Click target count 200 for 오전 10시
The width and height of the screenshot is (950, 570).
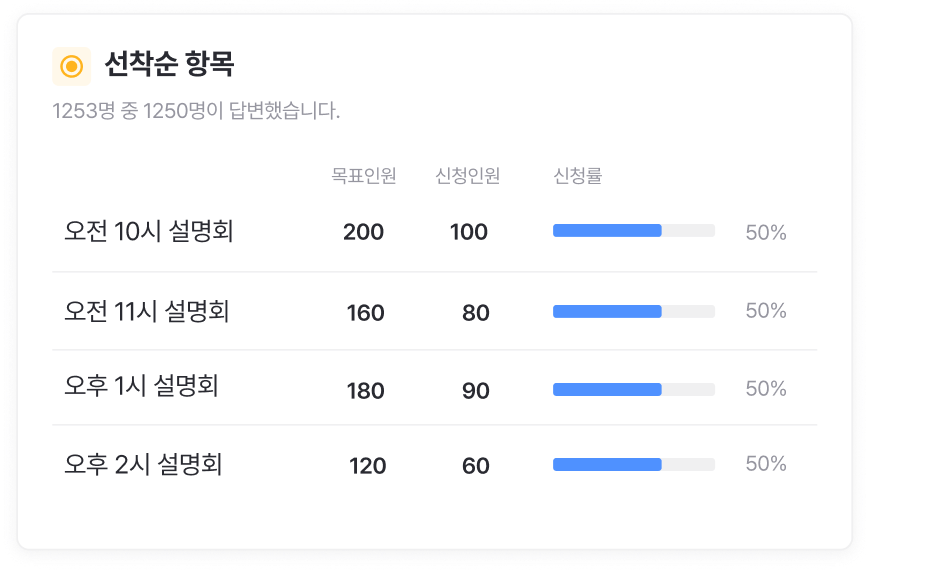[x=363, y=232]
